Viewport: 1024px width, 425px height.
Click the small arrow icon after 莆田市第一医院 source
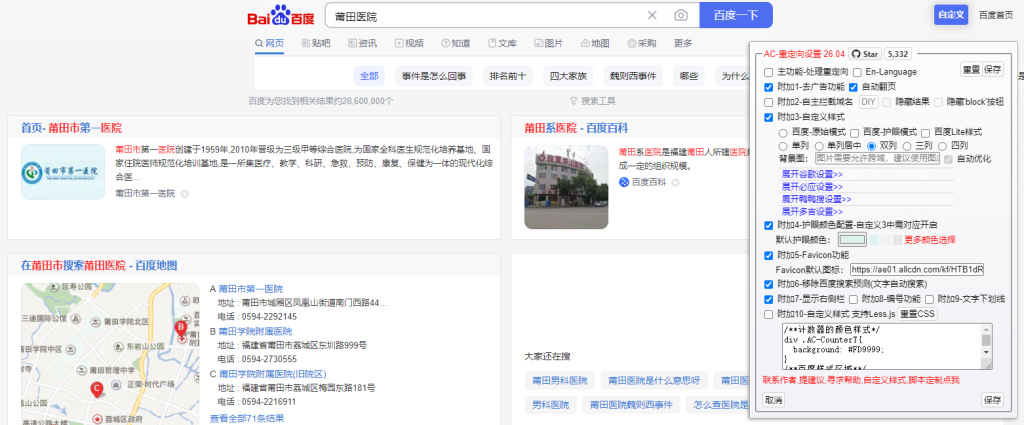point(184,194)
